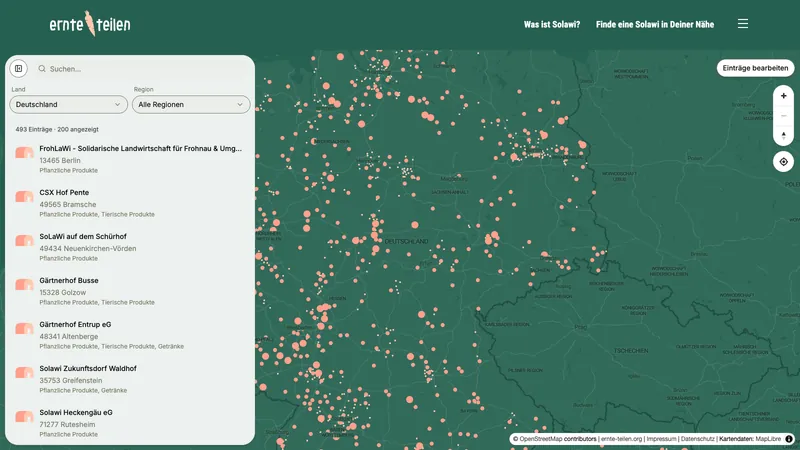This screenshot has height=450, width=800.
Task: Zoom in on the map
Action: coord(783,96)
